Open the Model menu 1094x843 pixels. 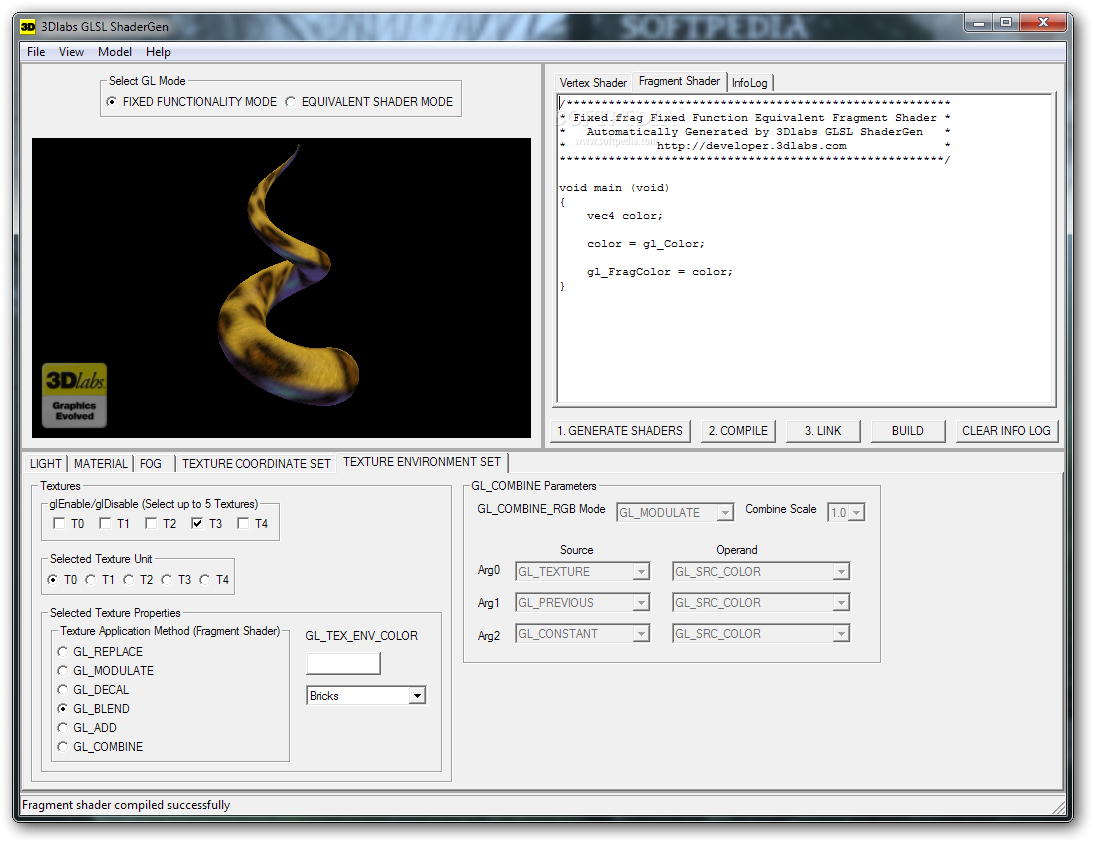114,52
